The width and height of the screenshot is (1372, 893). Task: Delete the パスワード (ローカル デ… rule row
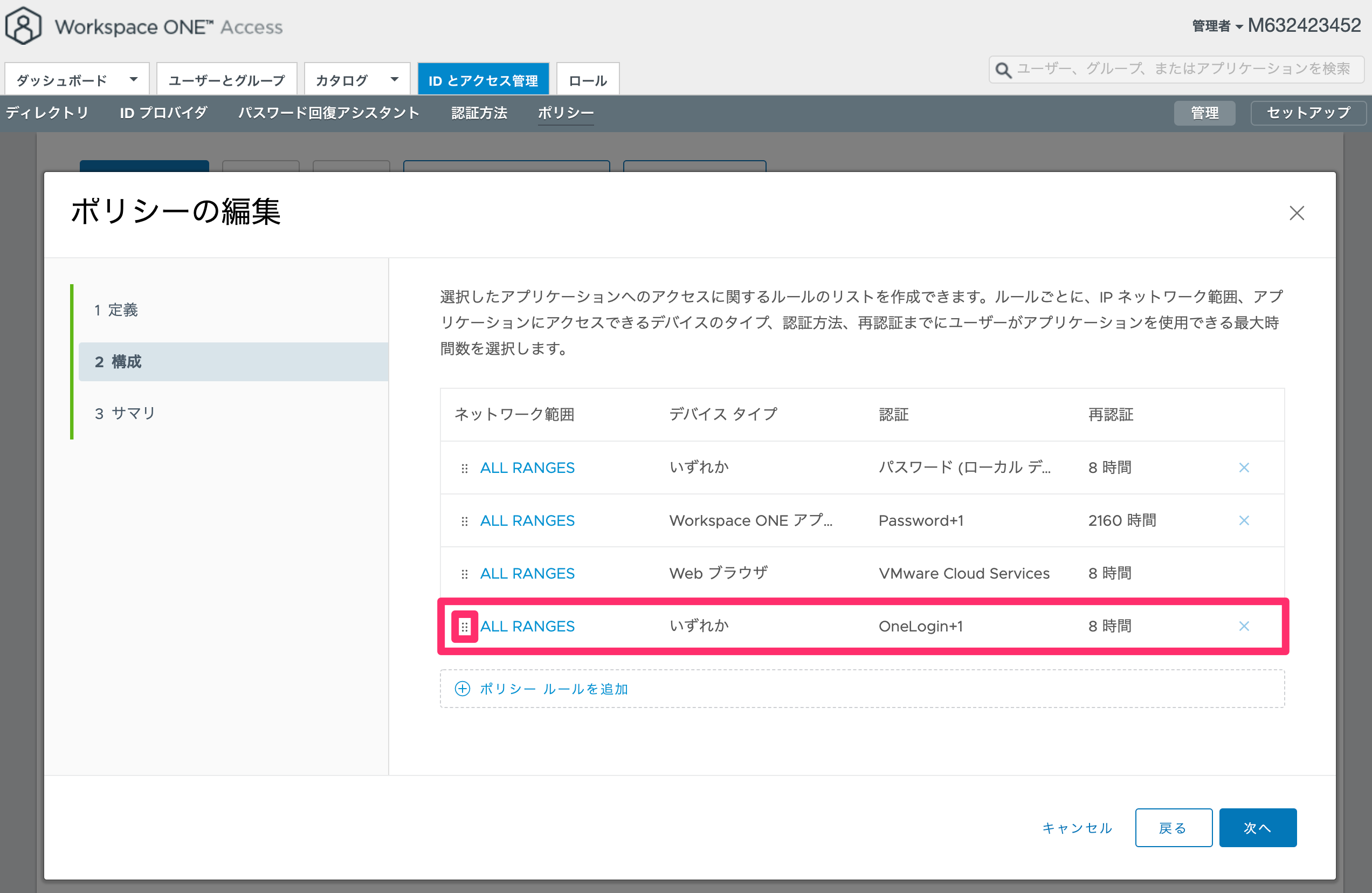tap(1244, 468)
